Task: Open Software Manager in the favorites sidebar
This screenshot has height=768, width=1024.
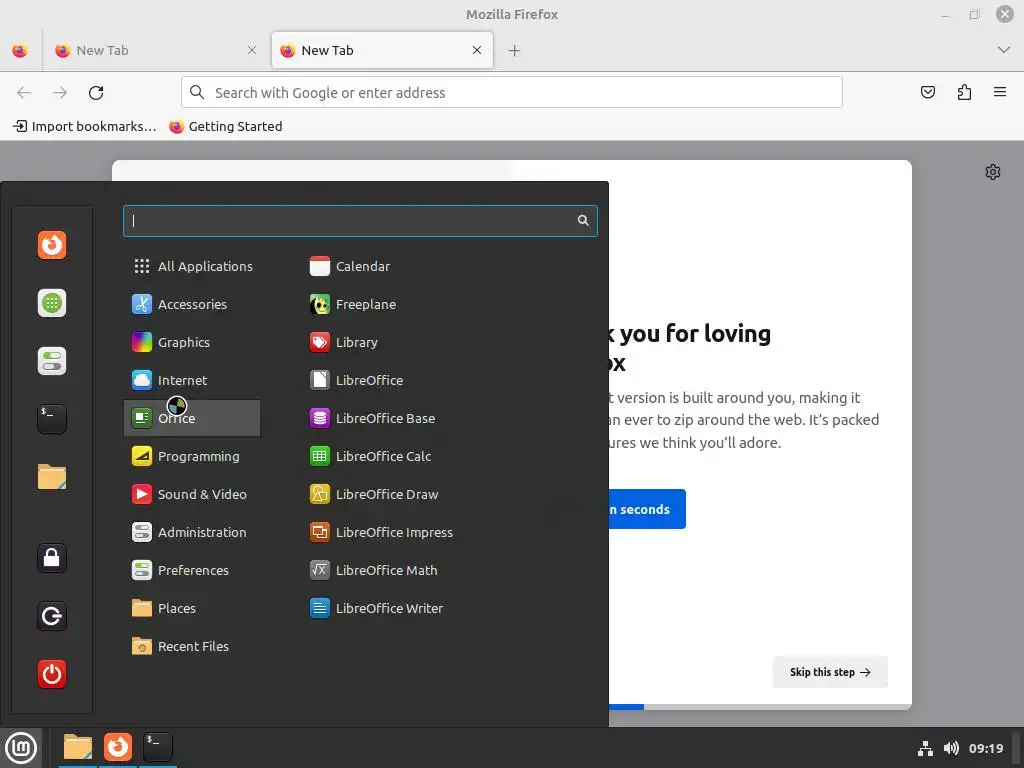Action: (52, 303)
